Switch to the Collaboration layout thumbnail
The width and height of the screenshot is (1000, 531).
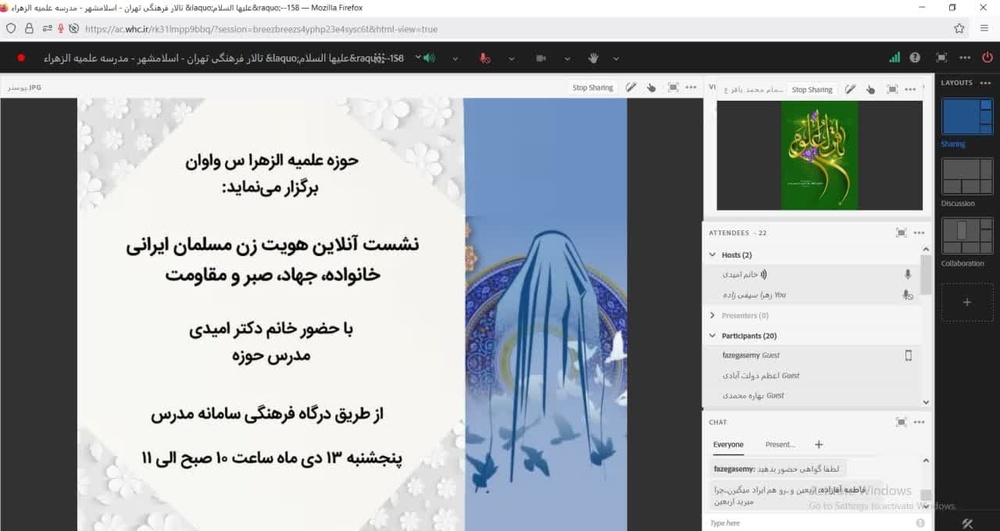coord(967,236)
